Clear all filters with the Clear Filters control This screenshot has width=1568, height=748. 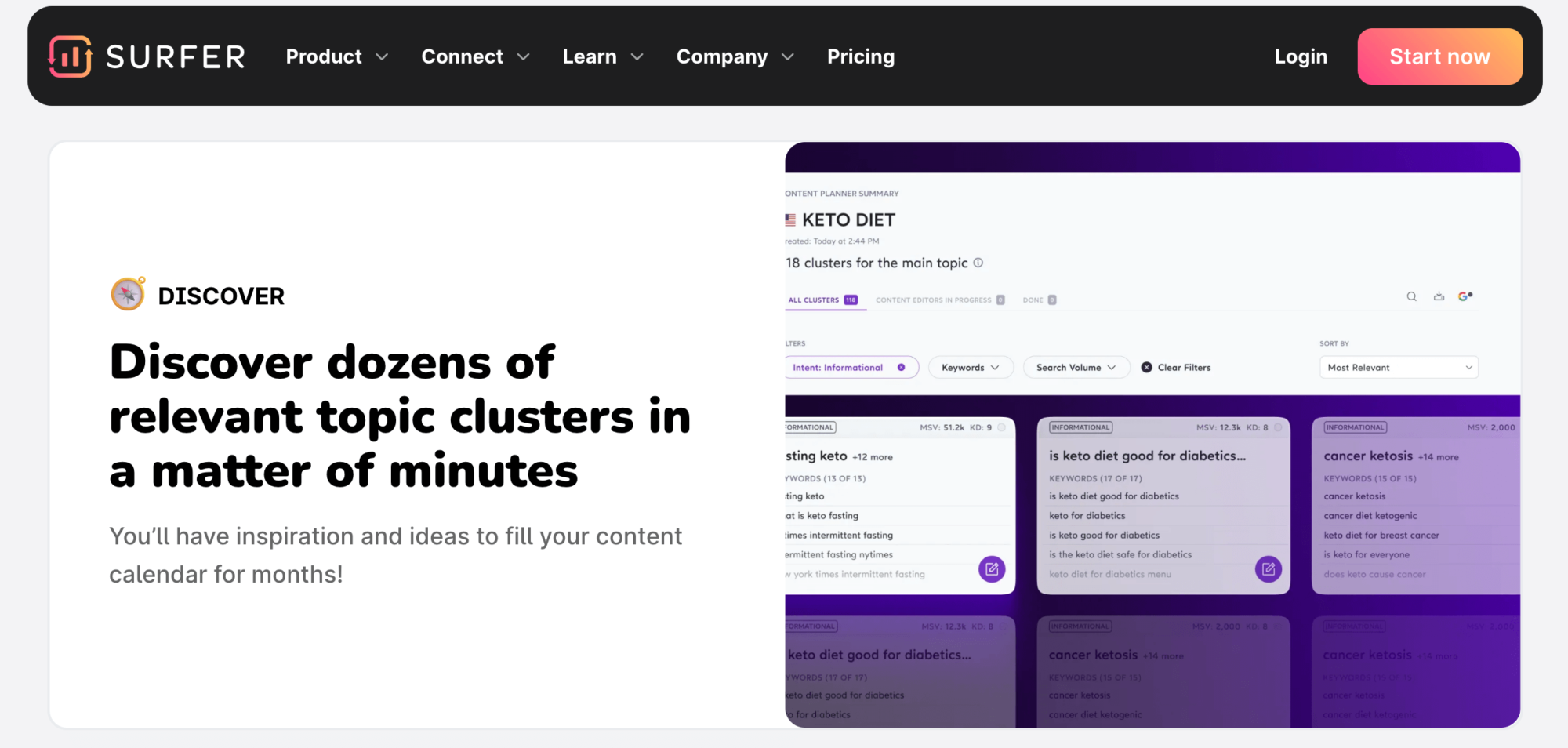[1175, 367]
